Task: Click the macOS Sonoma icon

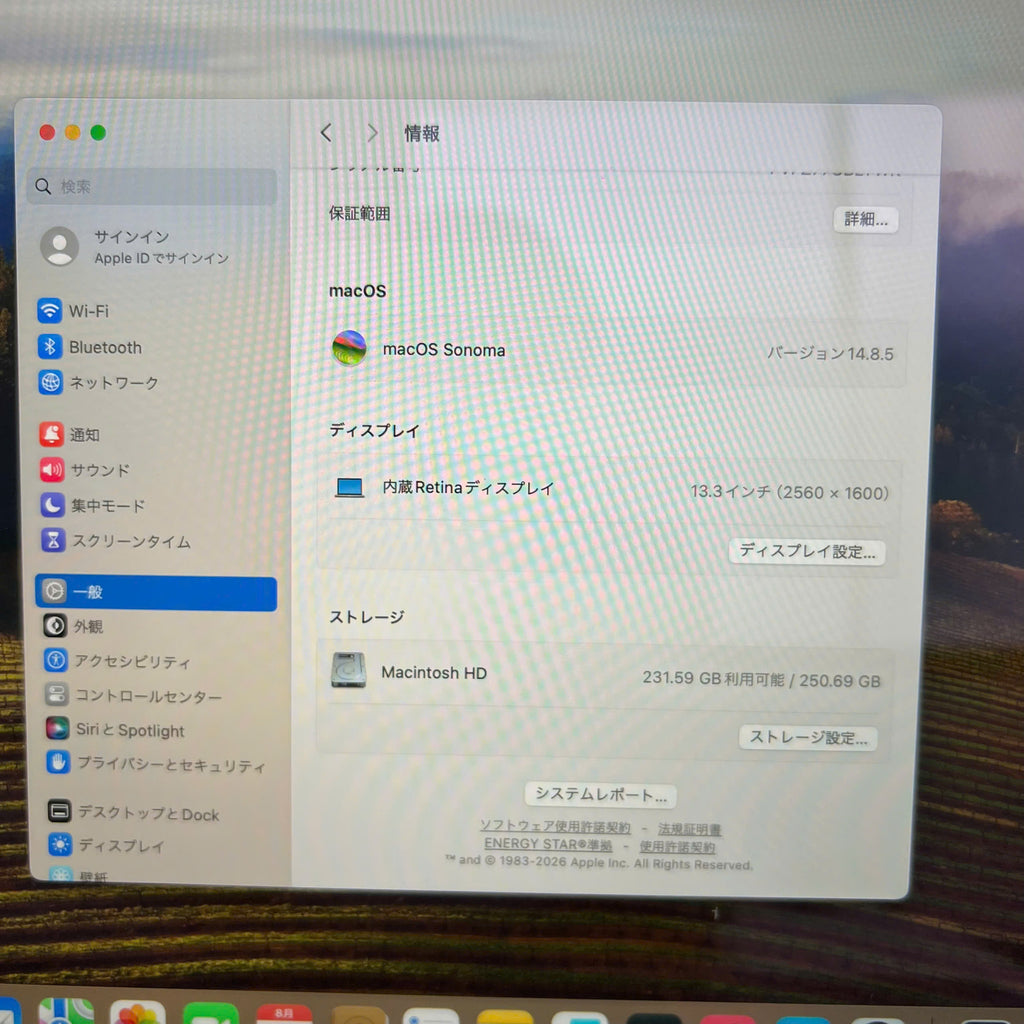Action: [x=349, y=348]
